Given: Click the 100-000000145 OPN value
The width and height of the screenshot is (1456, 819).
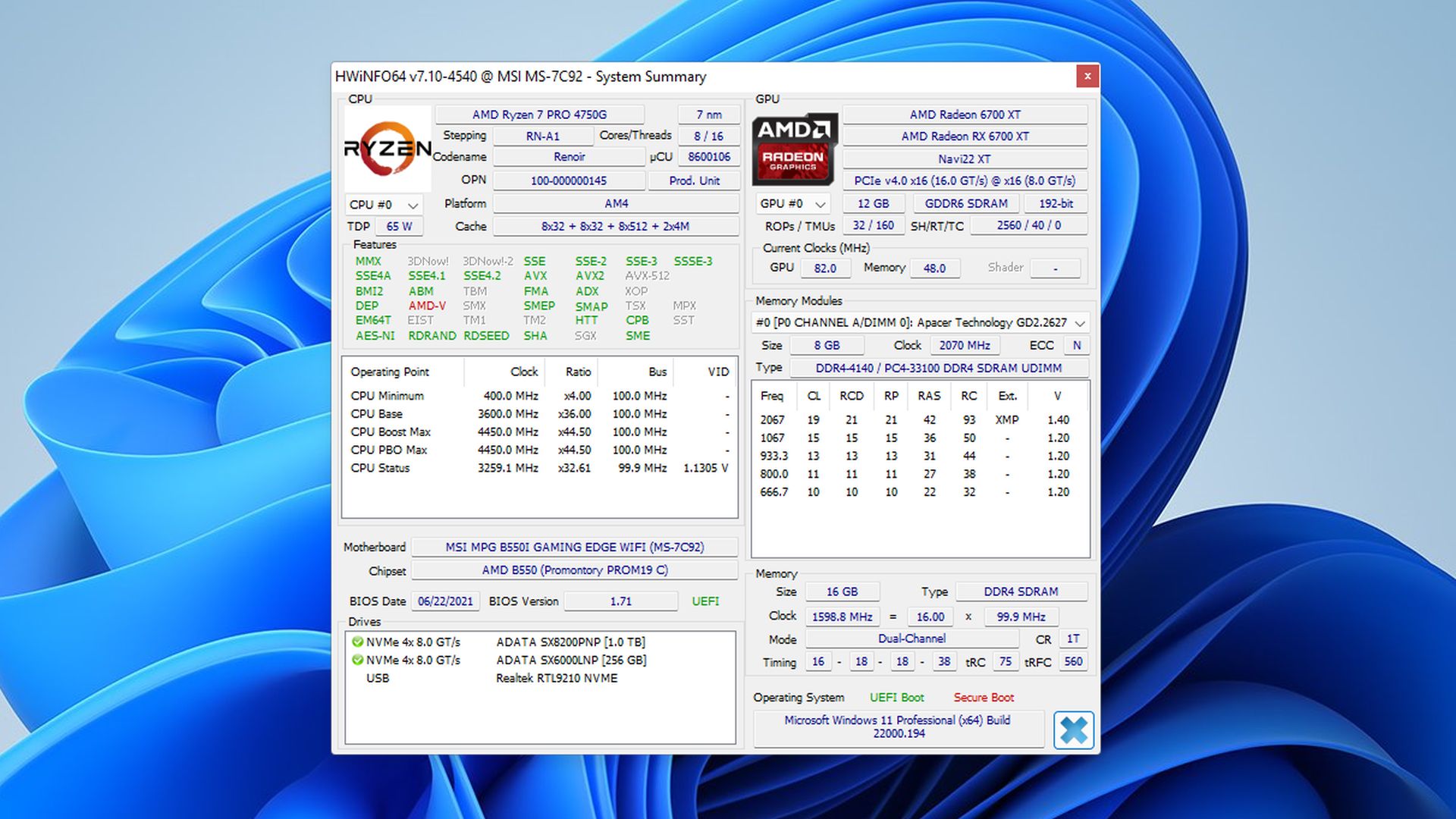Looking at the screenshot, I should 569,180.
